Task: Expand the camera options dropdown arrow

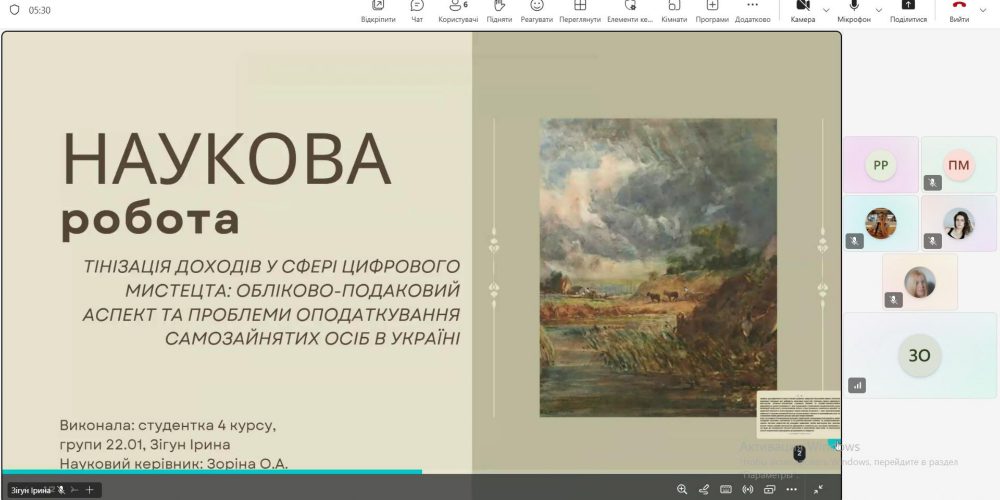Action: 827,10
